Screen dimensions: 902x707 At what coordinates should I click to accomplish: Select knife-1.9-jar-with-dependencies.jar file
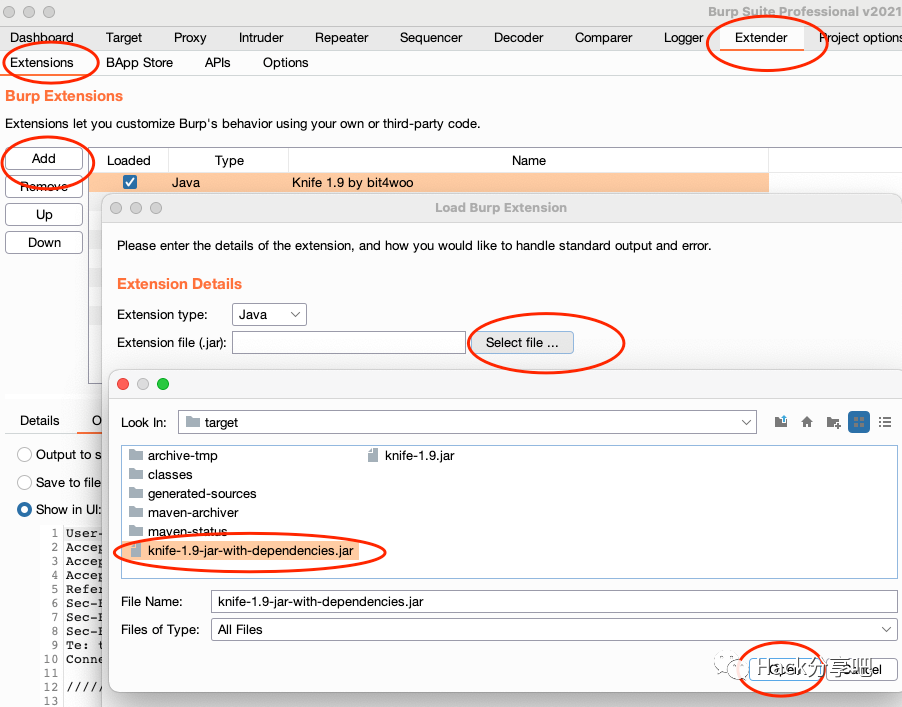point(242,551)
